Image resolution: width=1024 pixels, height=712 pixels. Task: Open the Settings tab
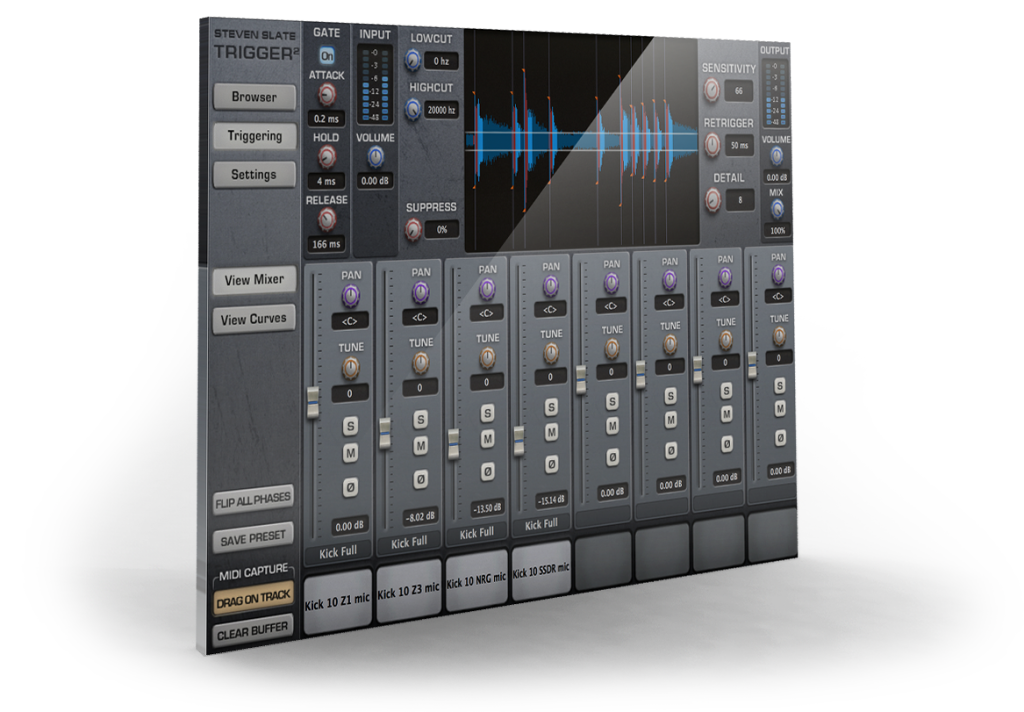(253, 175)
